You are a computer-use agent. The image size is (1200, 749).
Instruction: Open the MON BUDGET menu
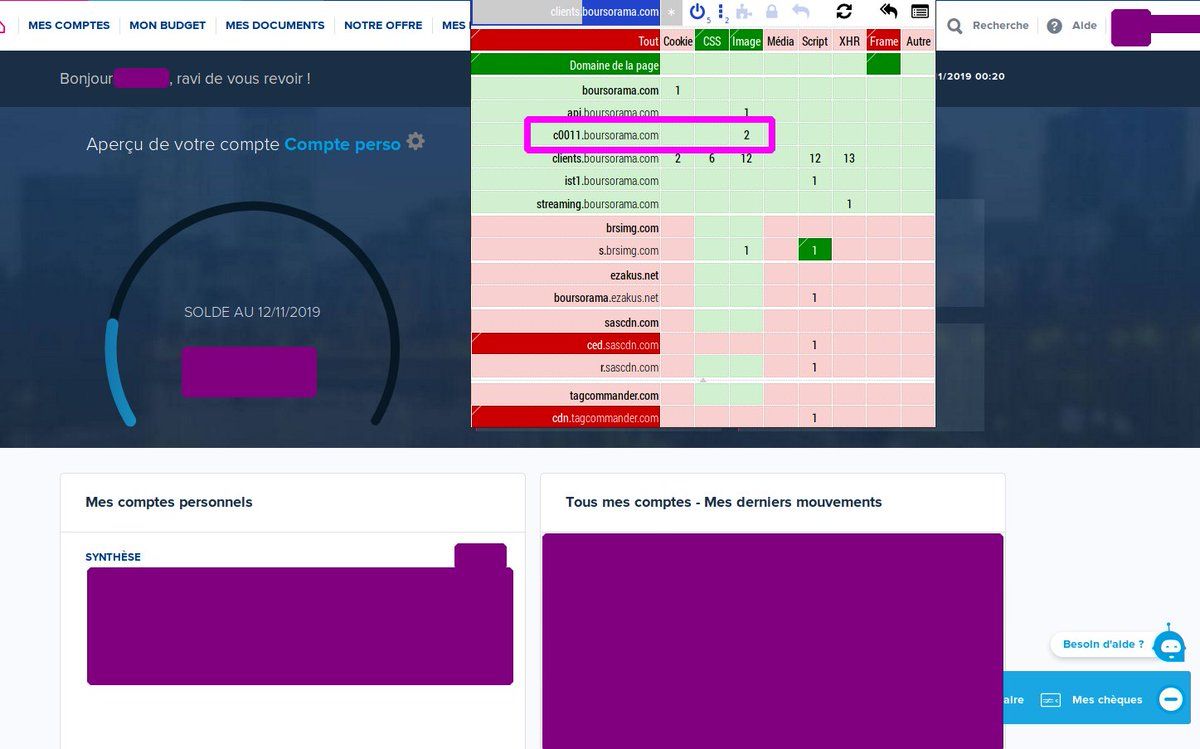point(167,25)
